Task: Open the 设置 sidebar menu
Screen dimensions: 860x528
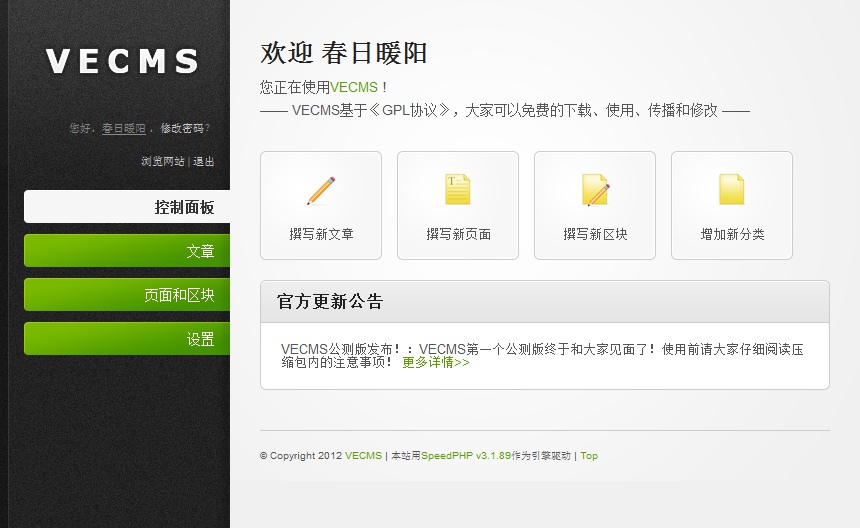Action: click(x=127, y=338)
